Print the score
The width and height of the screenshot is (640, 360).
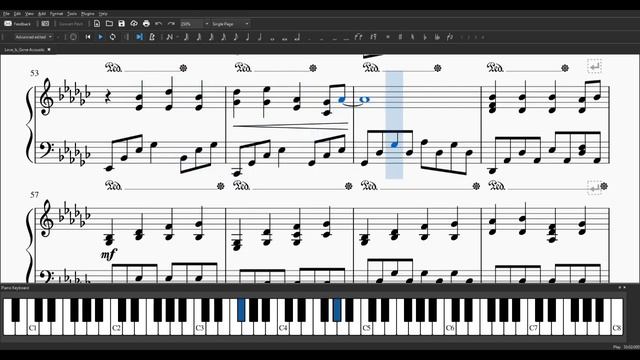[x=146, y=24]
